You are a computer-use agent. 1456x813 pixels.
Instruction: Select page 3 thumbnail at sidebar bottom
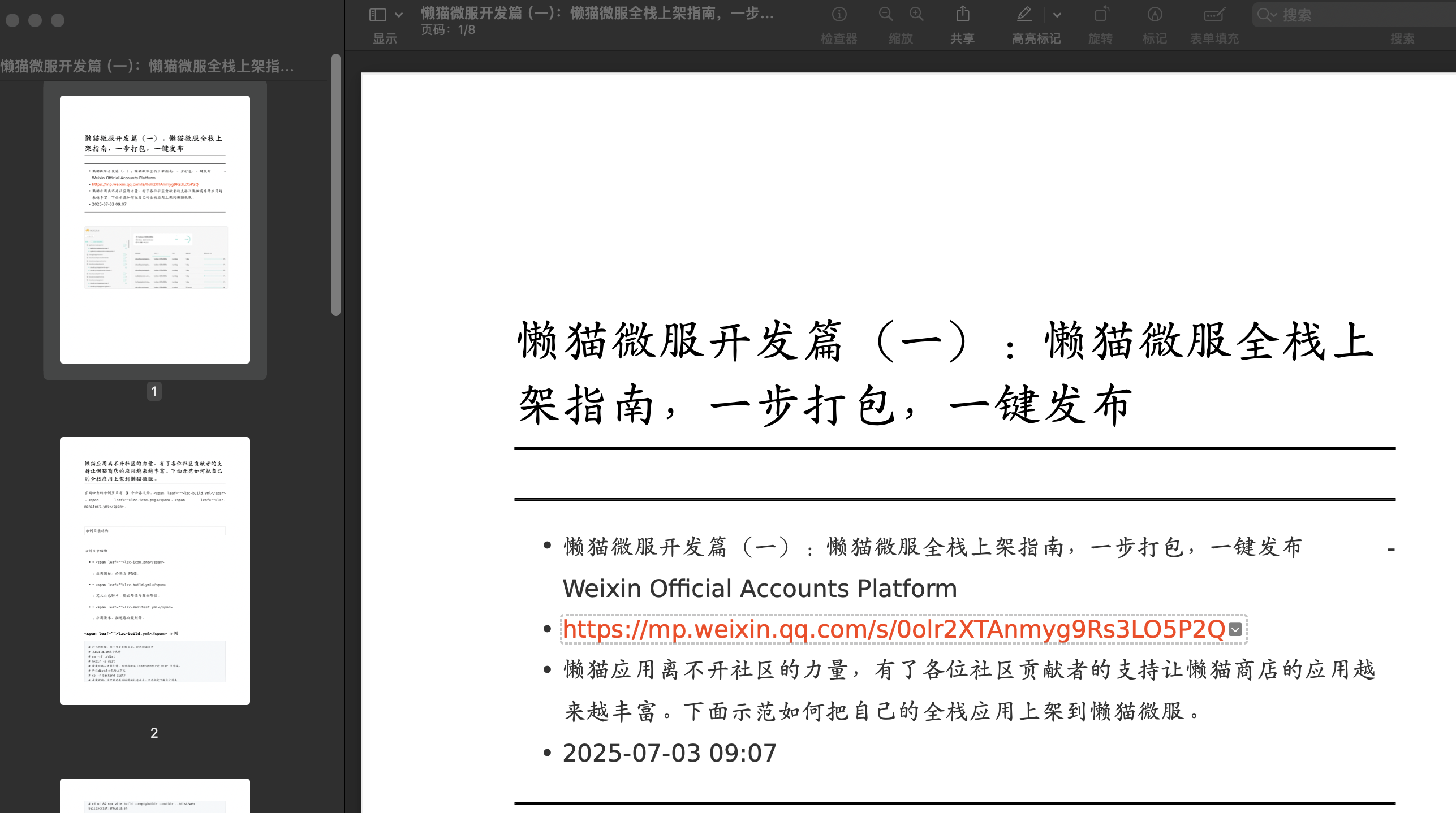coord(155,796)
